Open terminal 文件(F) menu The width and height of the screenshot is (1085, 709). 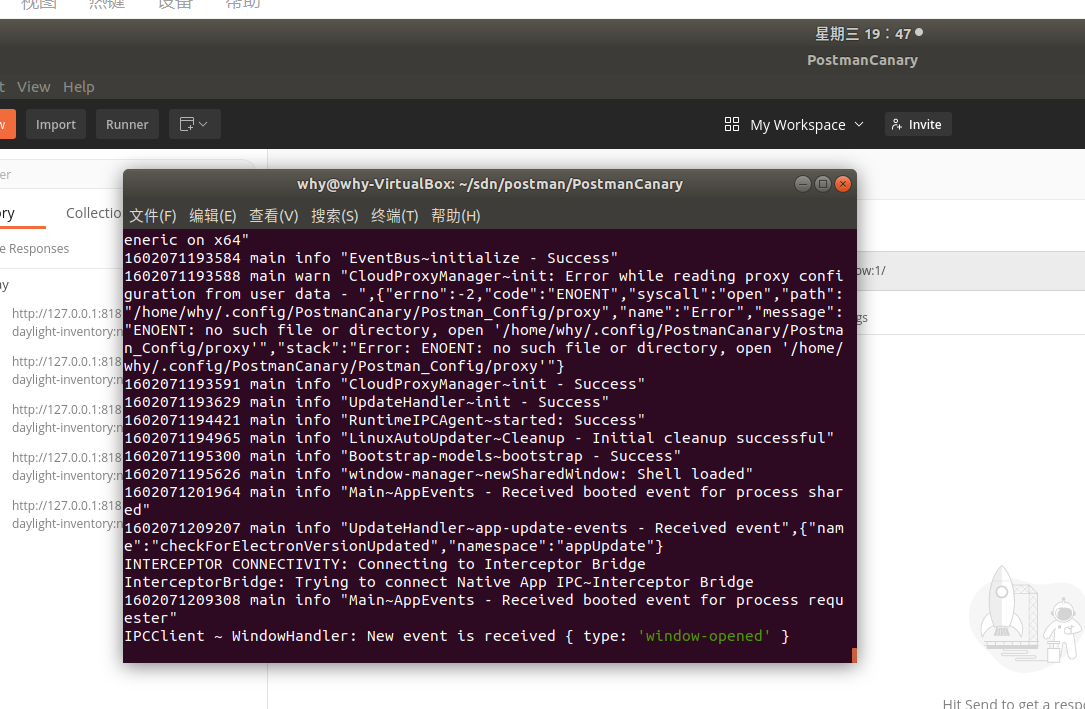coord(153,216)
